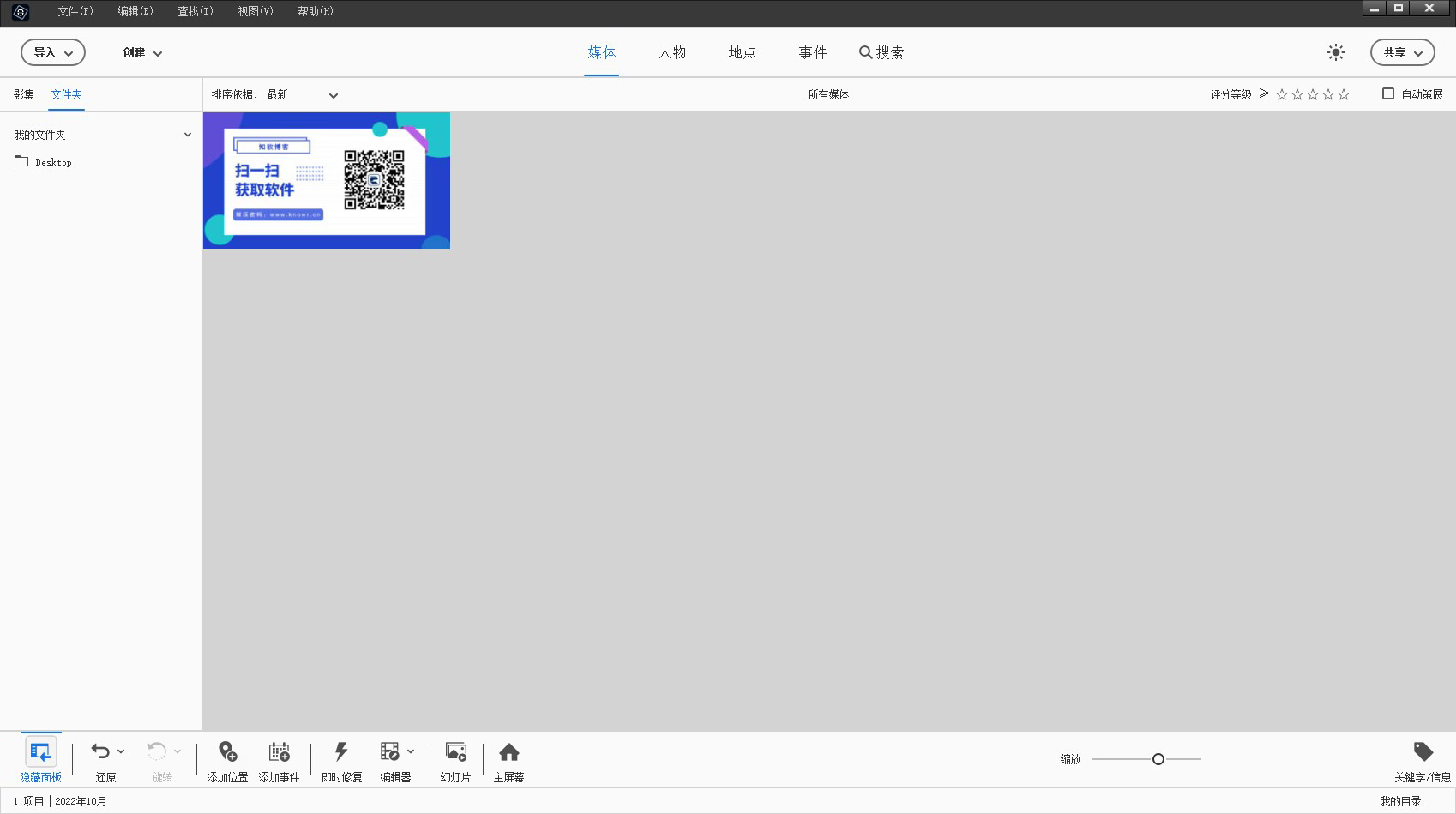Screen dimensions: 1456x814
Task: Open the File (文件) menu
Action: click(75, 11)
